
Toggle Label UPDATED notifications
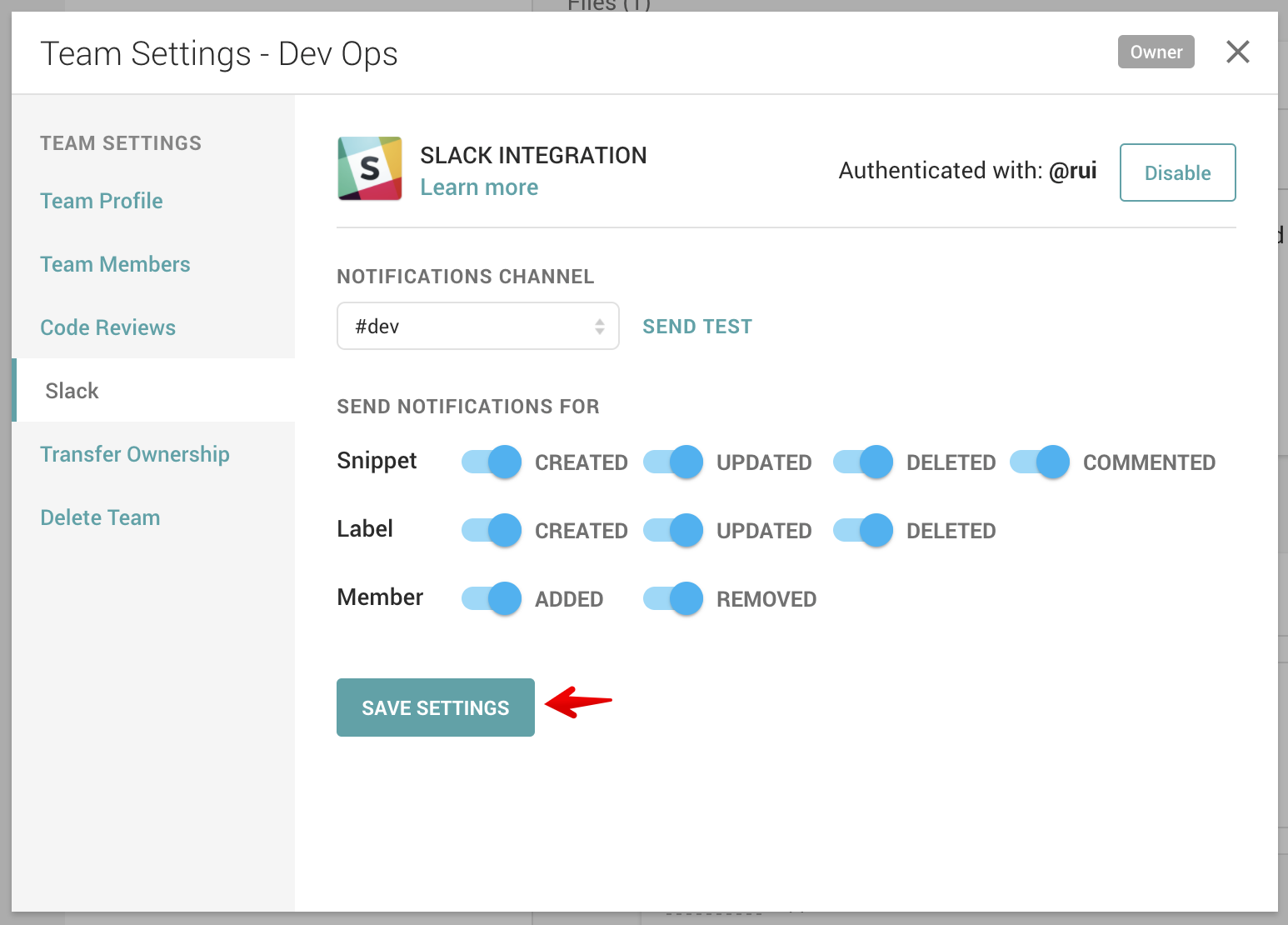point(673,530)
